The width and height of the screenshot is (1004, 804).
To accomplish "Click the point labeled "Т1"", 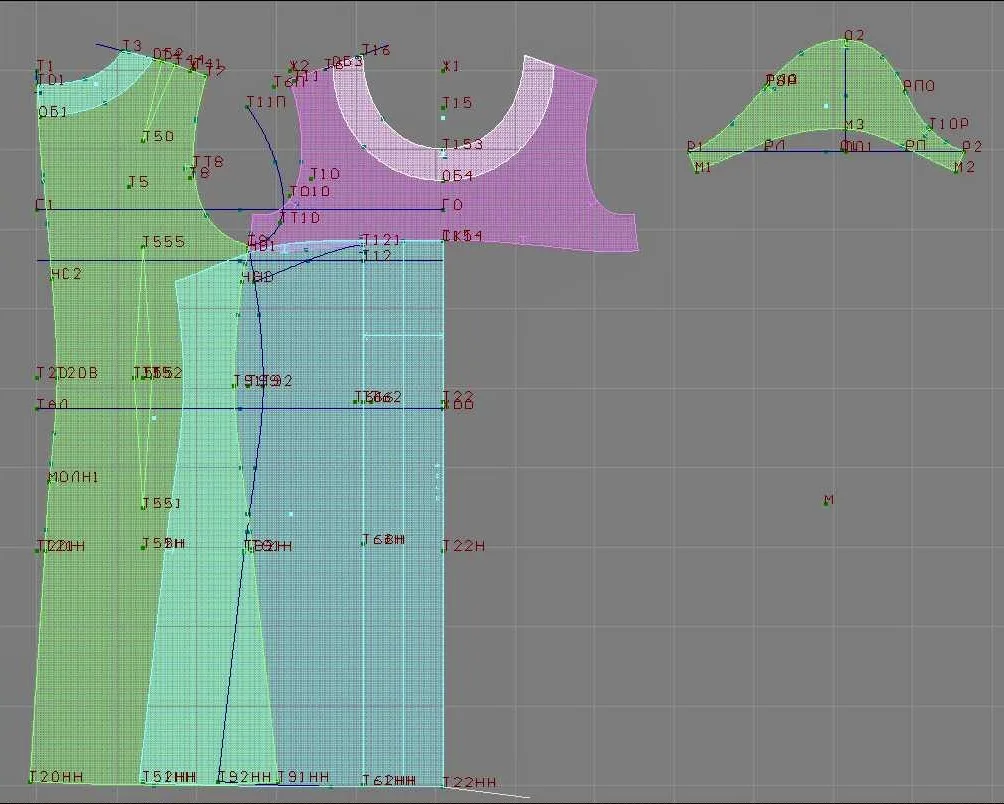I will [45, 66].
